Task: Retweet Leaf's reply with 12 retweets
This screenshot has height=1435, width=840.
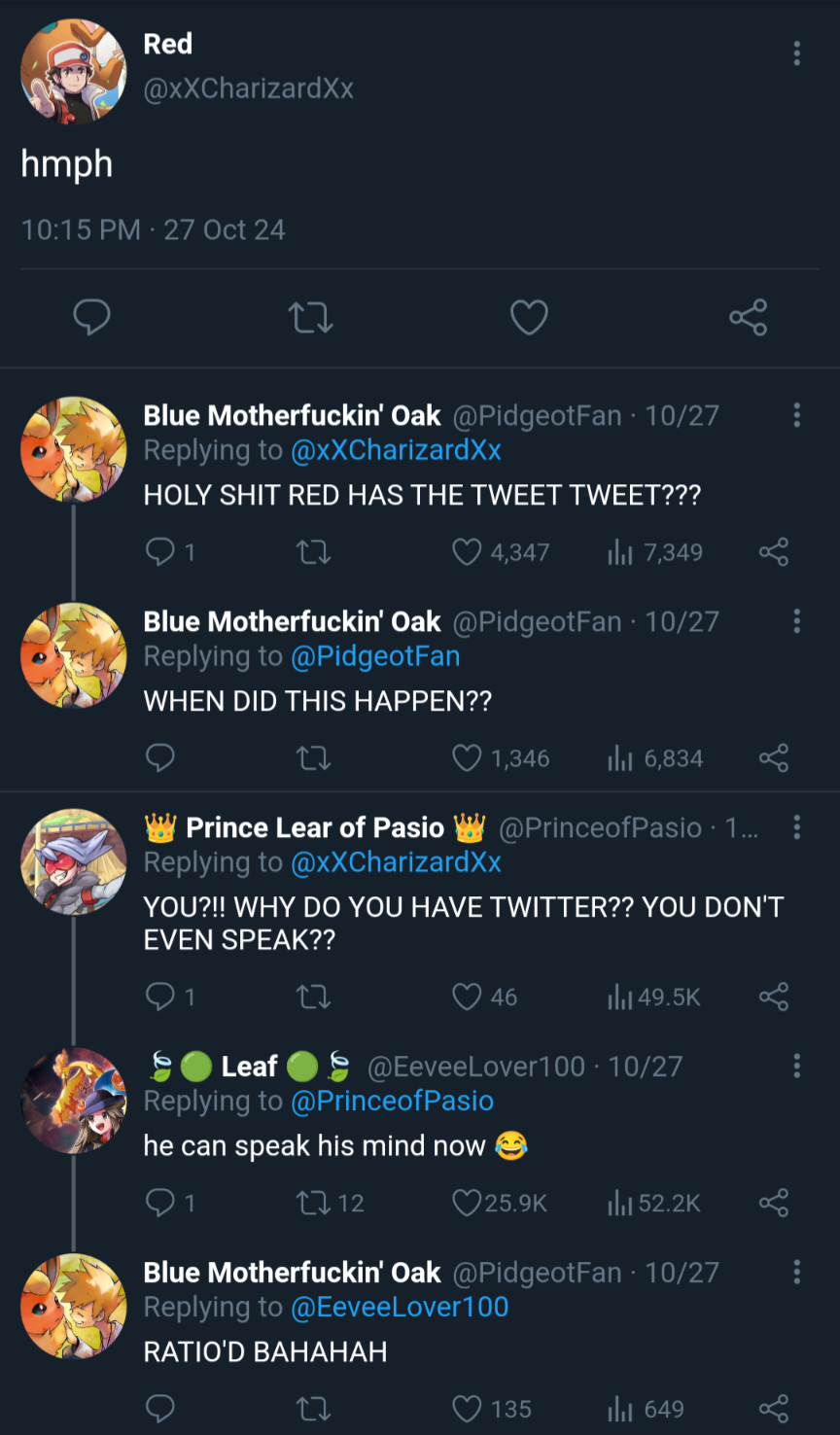Action: (313, 1203)
